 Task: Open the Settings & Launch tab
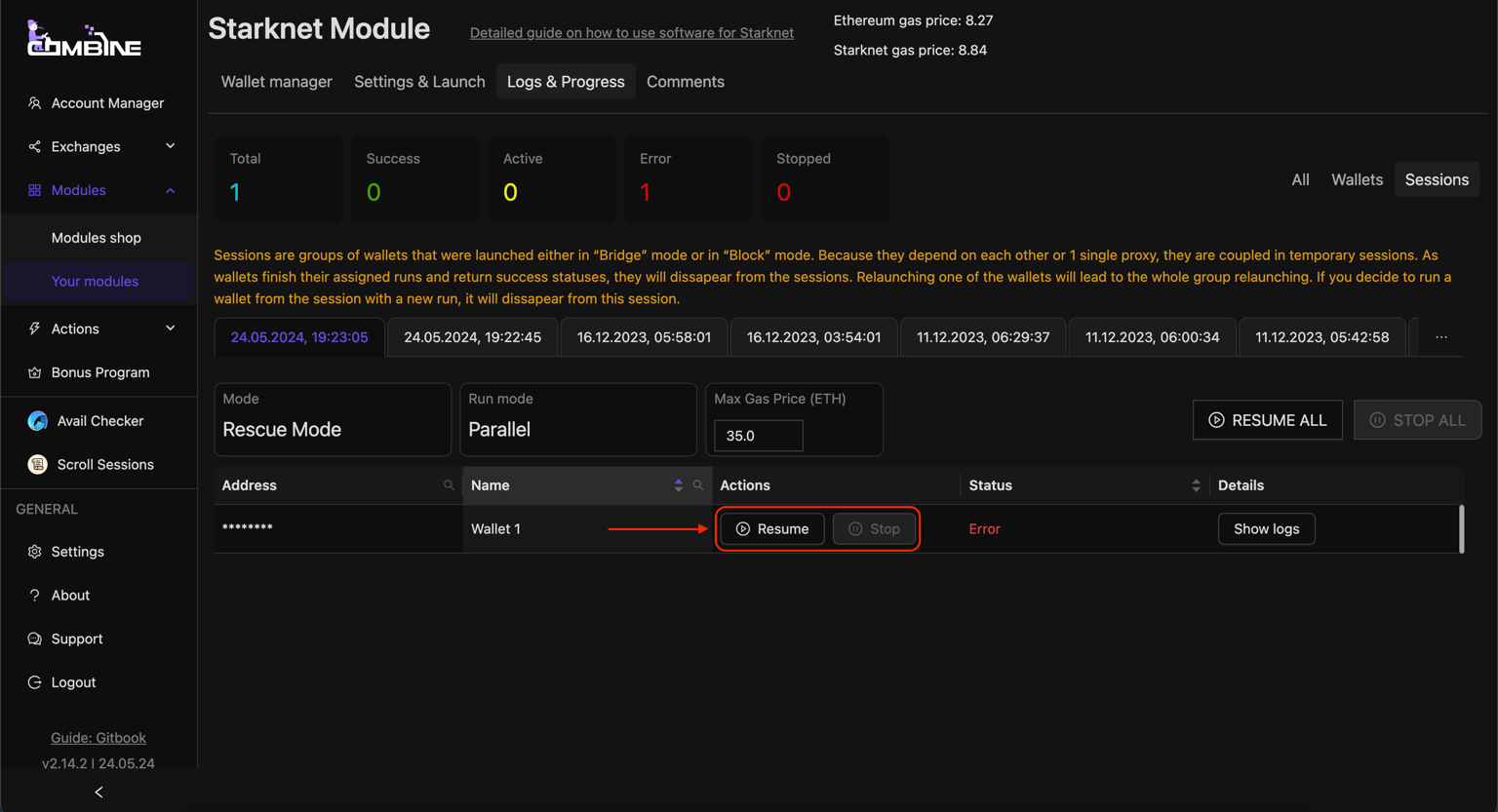click(x=419, y=82)
